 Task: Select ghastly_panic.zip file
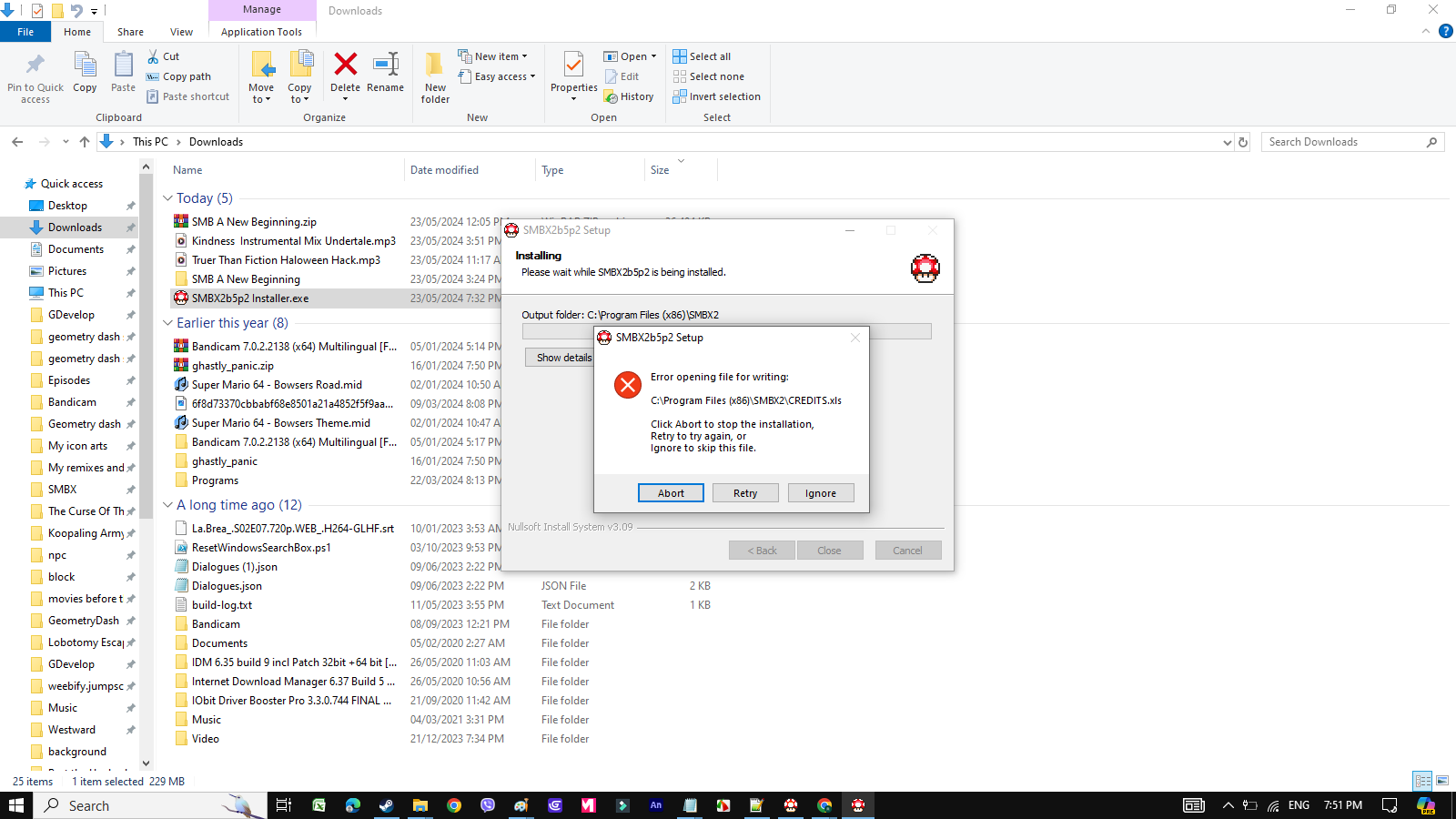tap(232, 366)
